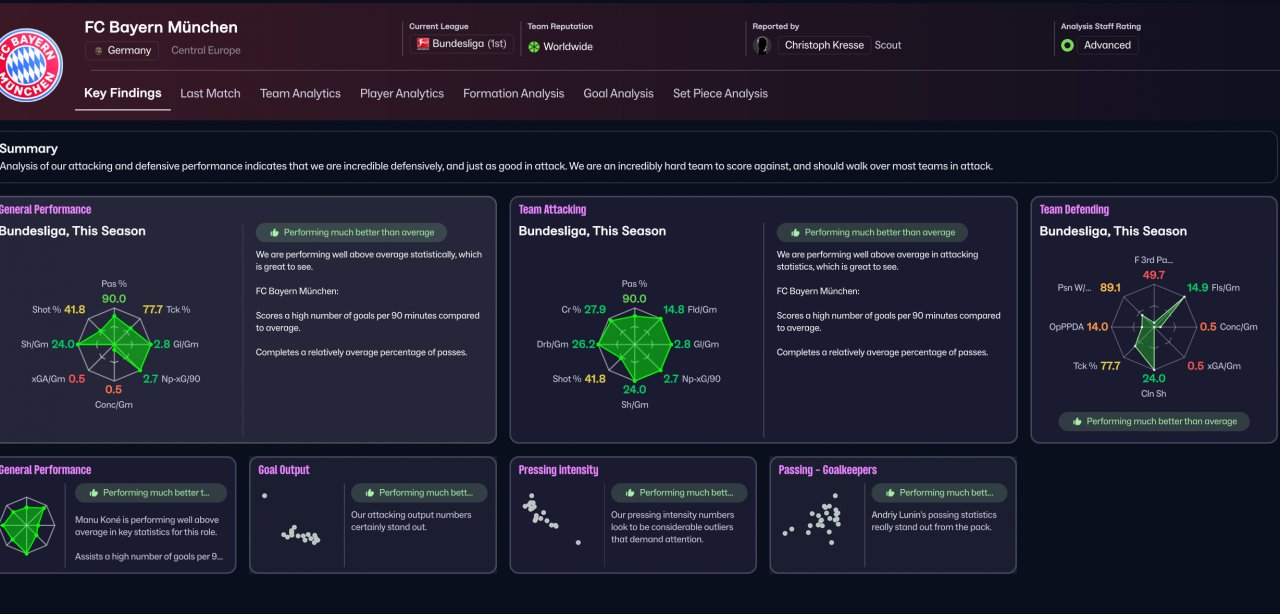Click Christoph Kresse's scout avatar icon
The height and width of the screenshot is (614, 1280).
(763, 45)
